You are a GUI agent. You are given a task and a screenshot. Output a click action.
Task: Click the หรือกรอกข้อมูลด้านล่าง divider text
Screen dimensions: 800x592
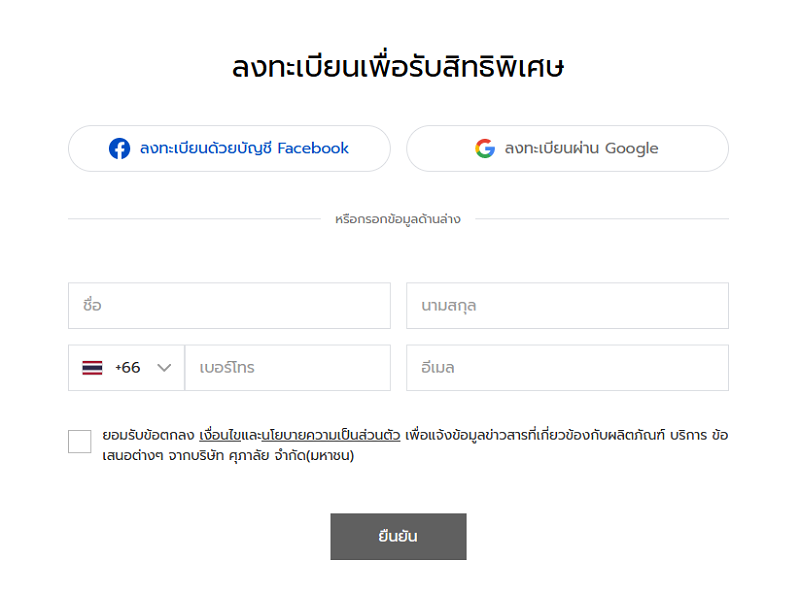point(398,219)
